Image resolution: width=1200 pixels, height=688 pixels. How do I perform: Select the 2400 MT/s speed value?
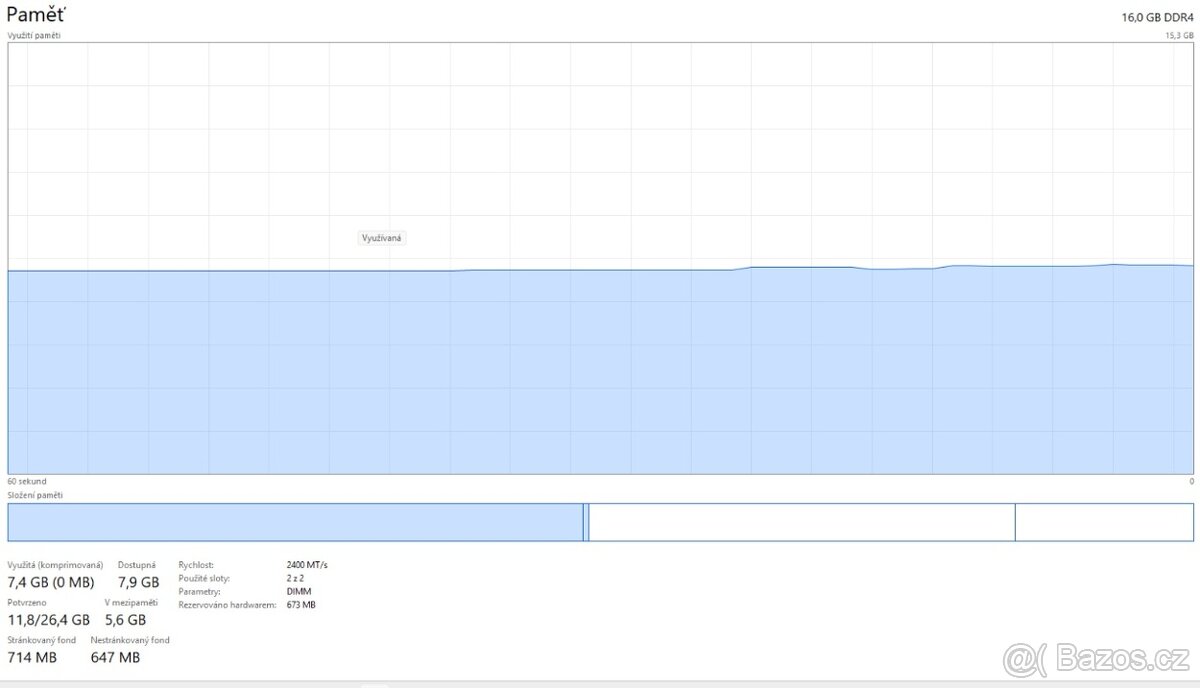tap(307, 565)
